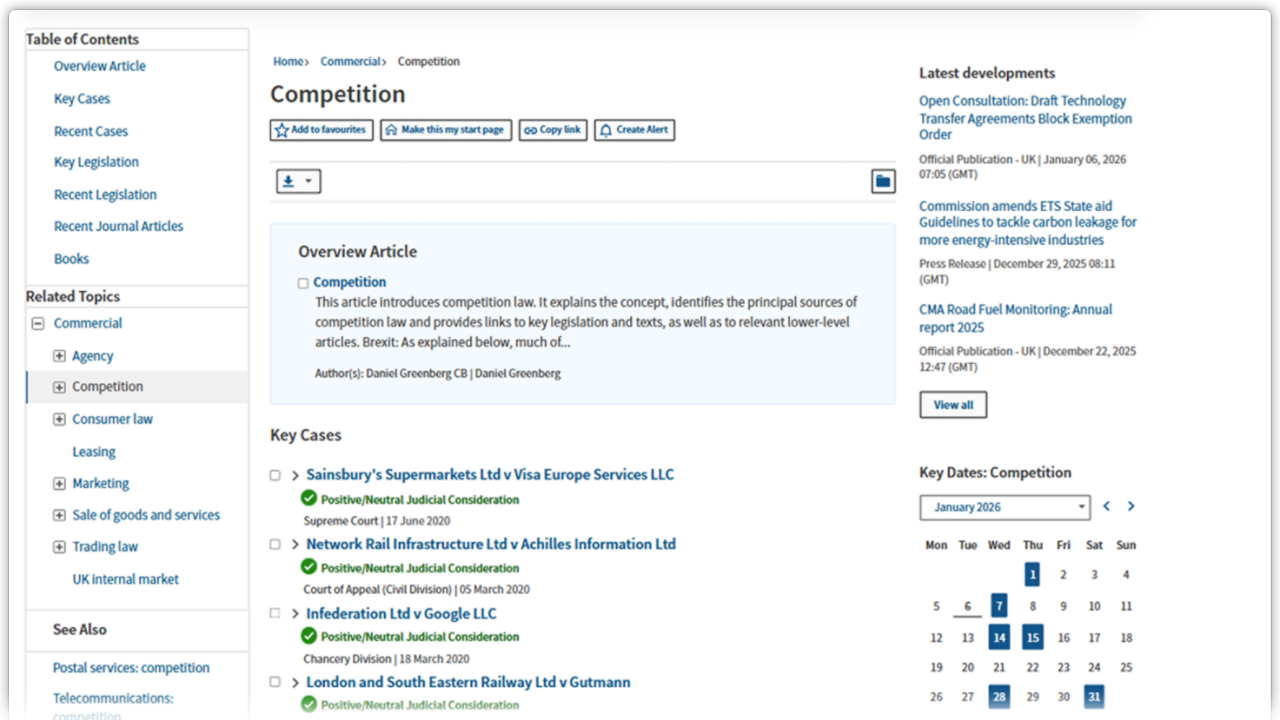Check the Competition overview article checkbox
This screenshot has width=1280, height=720.
[x=302, y=282]
